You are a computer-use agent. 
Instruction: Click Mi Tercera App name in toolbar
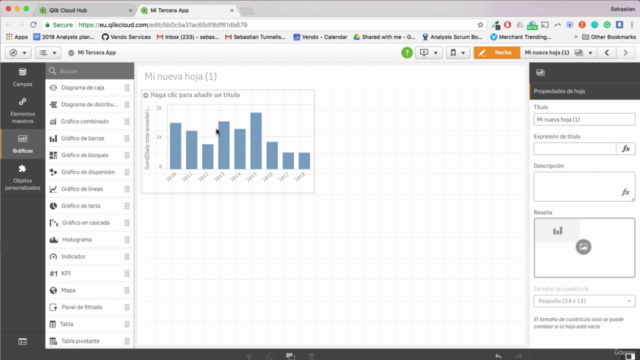[97, 53]
